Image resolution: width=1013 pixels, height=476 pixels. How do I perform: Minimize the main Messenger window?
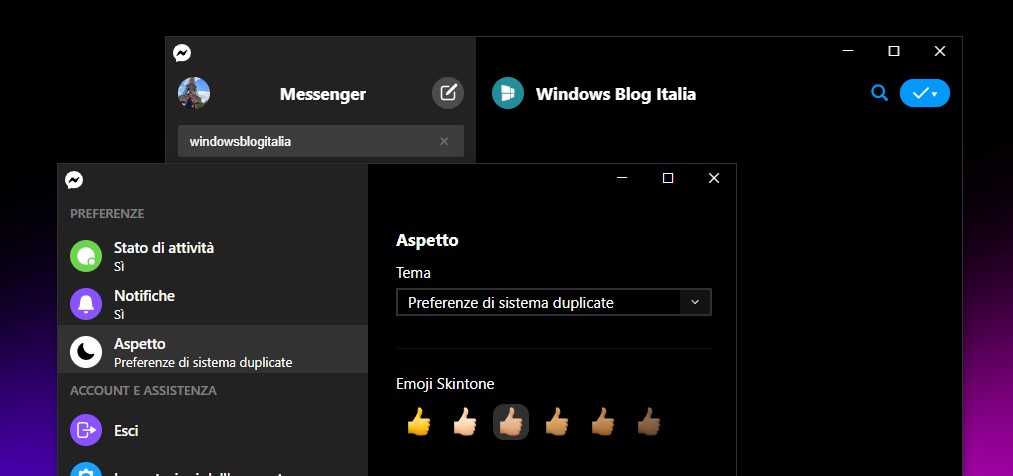click(x=848, y=50)
